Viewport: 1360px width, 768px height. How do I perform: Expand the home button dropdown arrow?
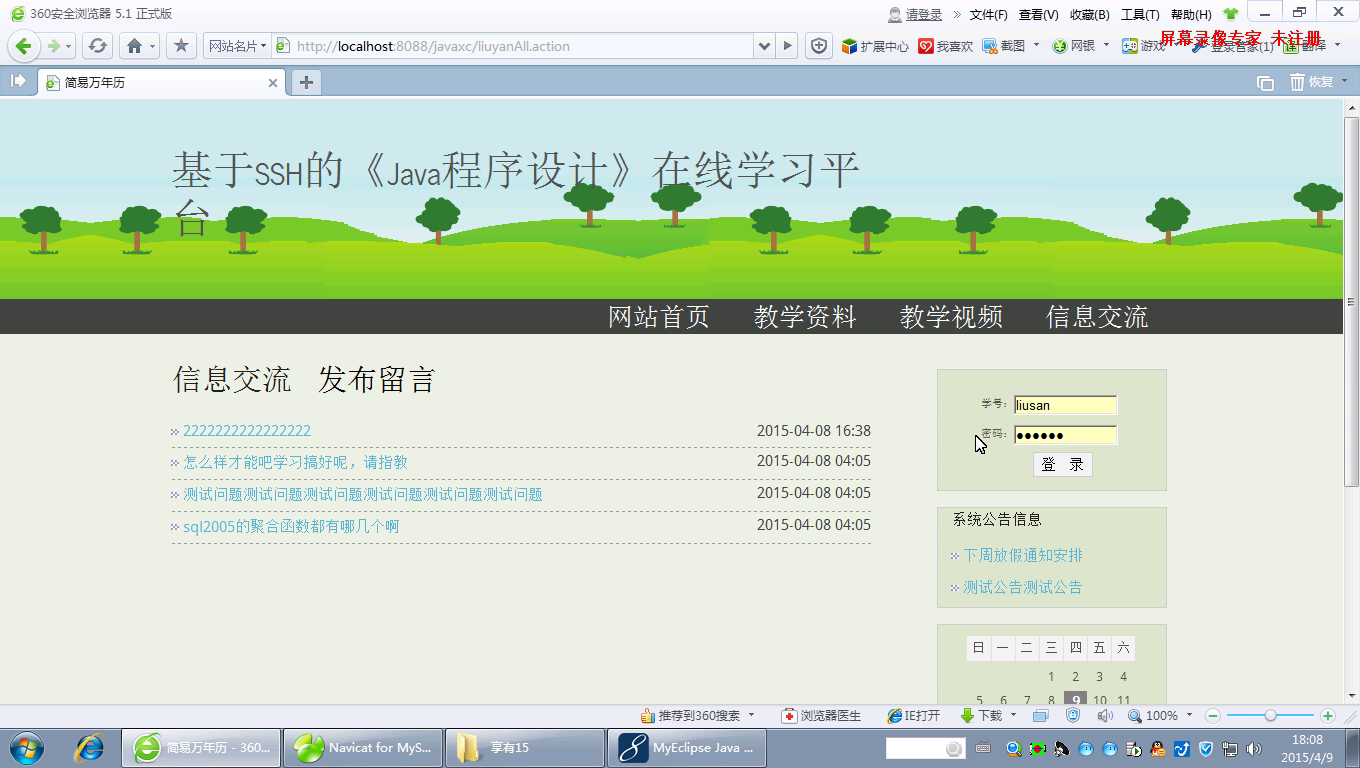click(x=153, y=46)
